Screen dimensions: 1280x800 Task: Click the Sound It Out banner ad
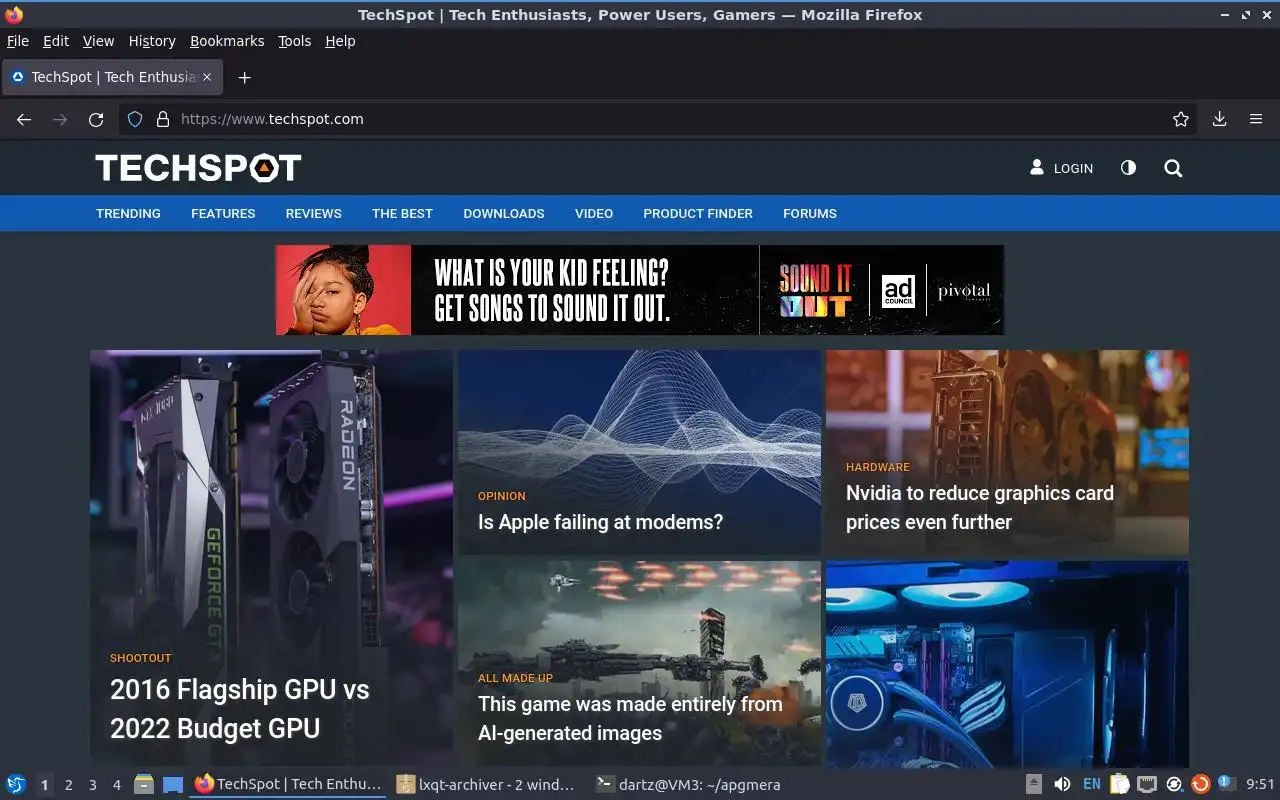click(x=640, y=290)
